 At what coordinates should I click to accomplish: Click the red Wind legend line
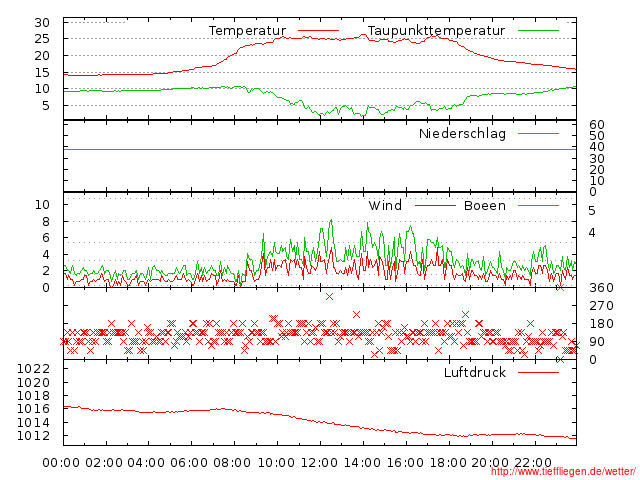[435, 206]
